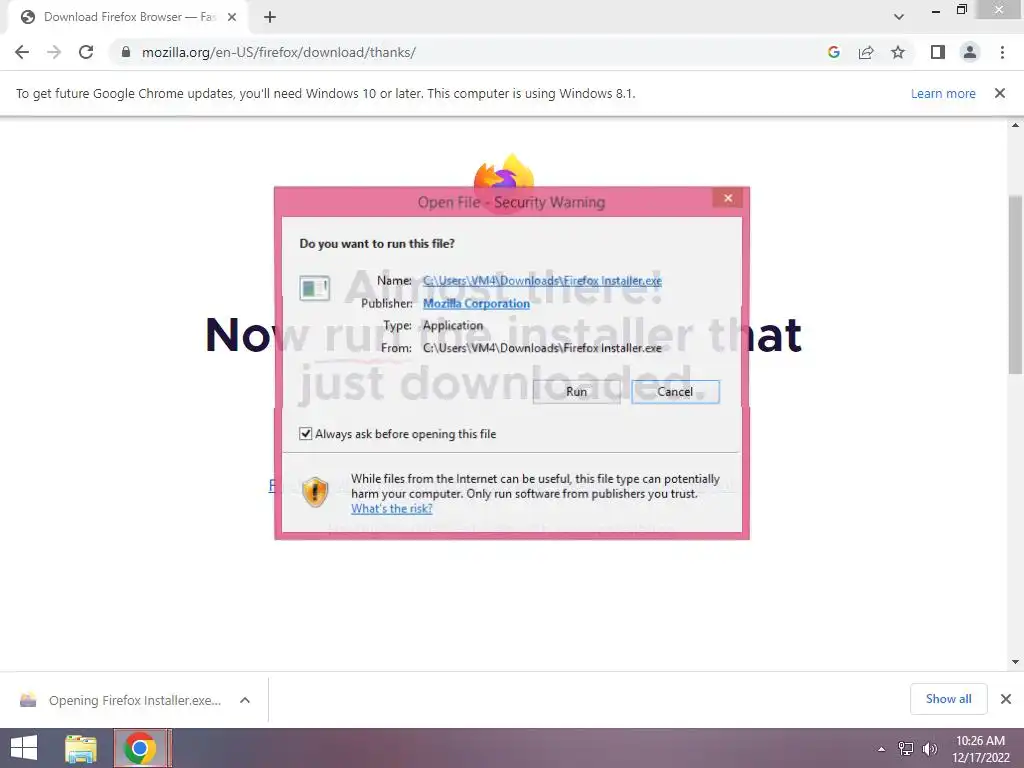Open the taskbar clock showing 10:26 AM
1024x768 pixels.
[980, 749]
